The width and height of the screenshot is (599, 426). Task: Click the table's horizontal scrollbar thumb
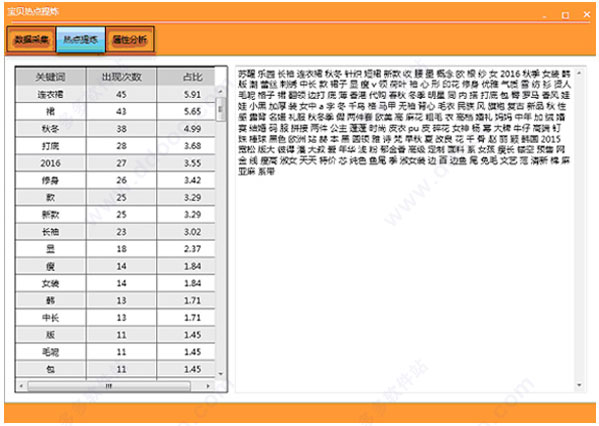(109, 386)
